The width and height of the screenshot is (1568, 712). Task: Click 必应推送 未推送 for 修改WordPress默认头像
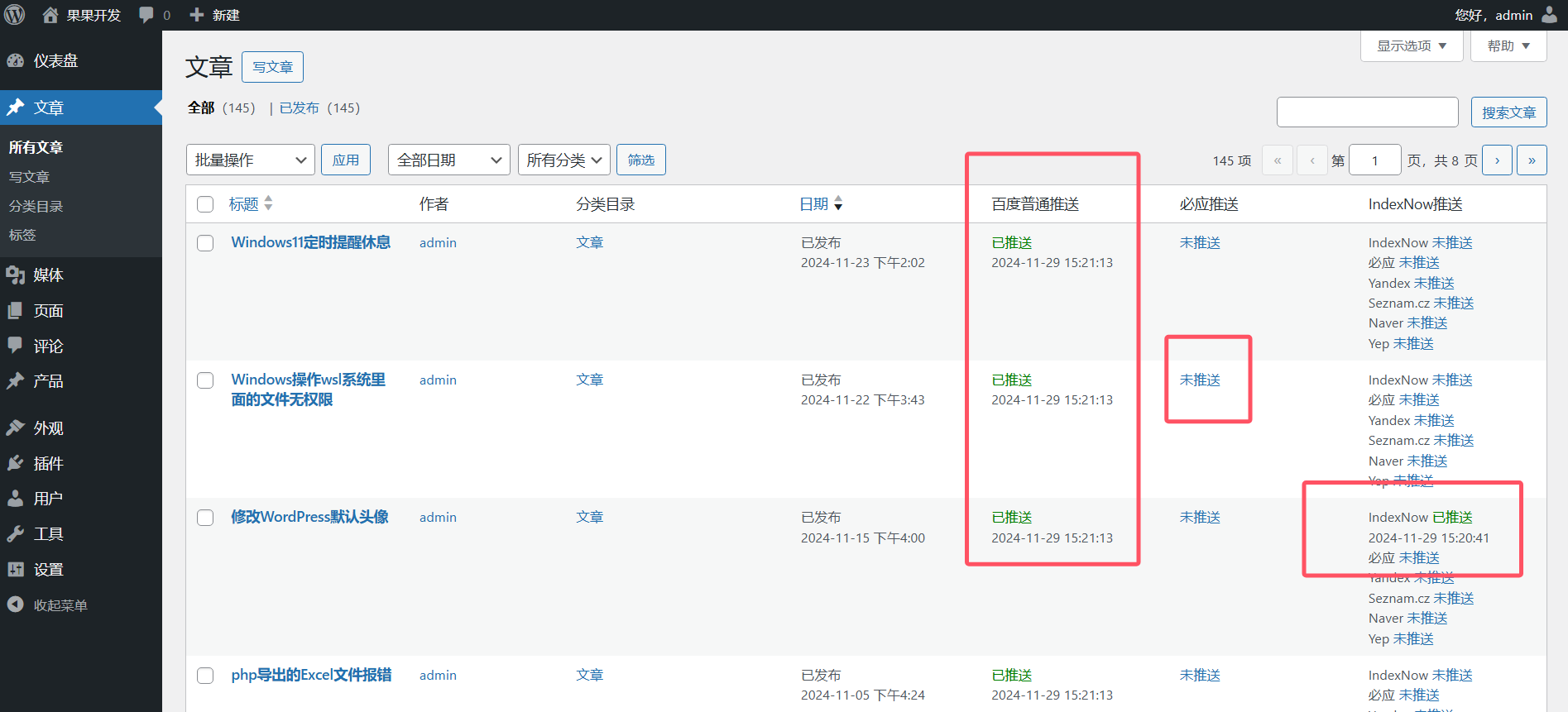tap(1200, 517)
